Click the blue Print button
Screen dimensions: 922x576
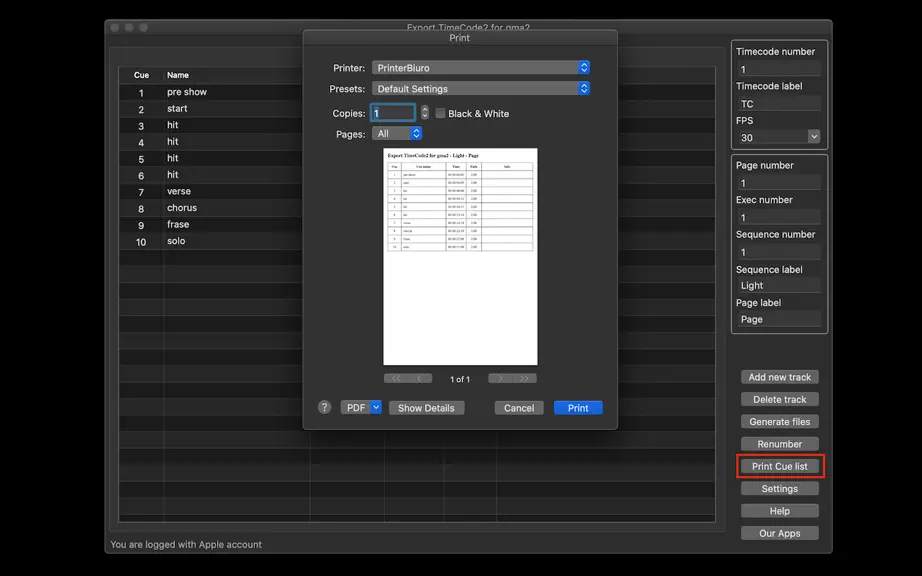(x=578, y=408)
